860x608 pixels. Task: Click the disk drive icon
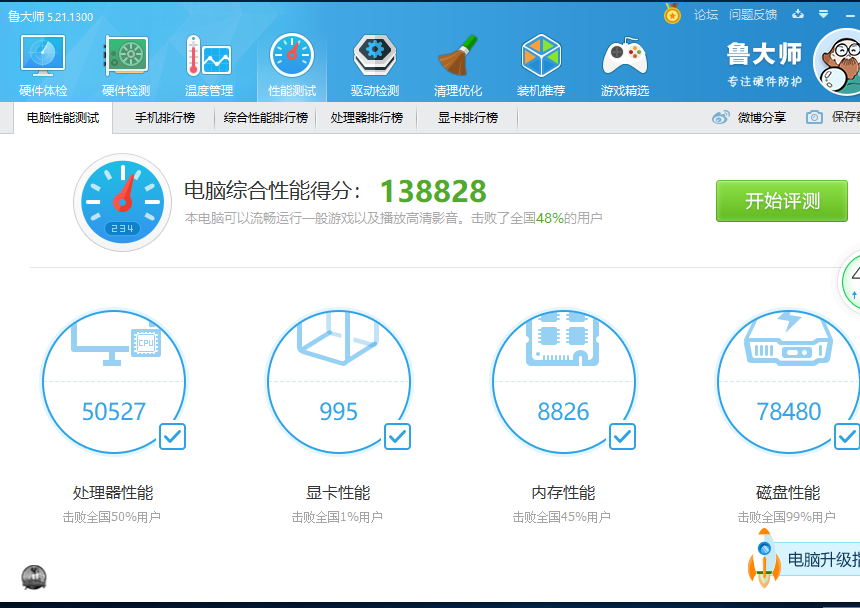click(788, 338)
